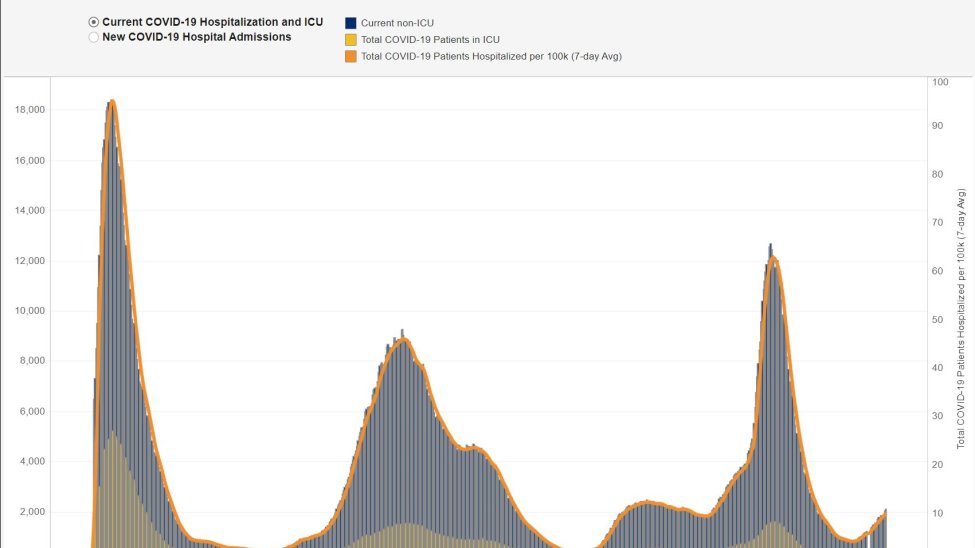Click the 6,000 left axis label
The width and height of the screenshot is (975, 548).
(32, 412)
